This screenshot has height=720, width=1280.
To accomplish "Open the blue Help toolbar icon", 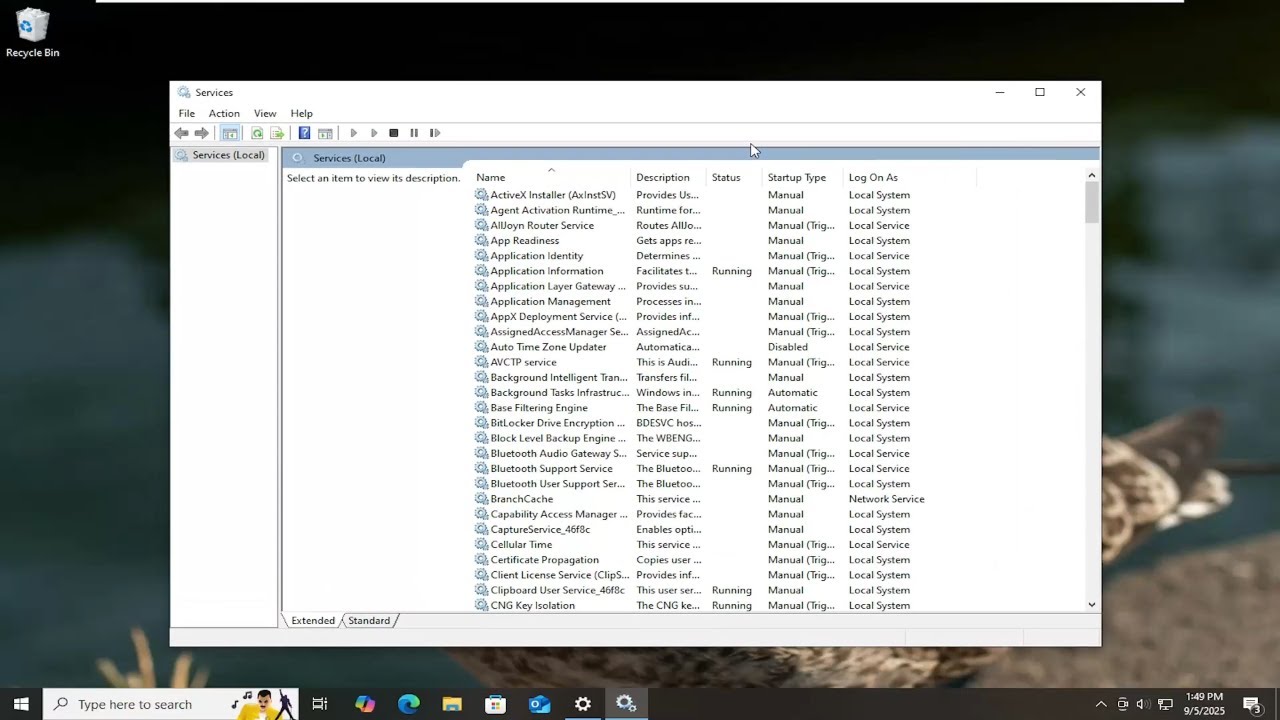I will coord(304,133).
